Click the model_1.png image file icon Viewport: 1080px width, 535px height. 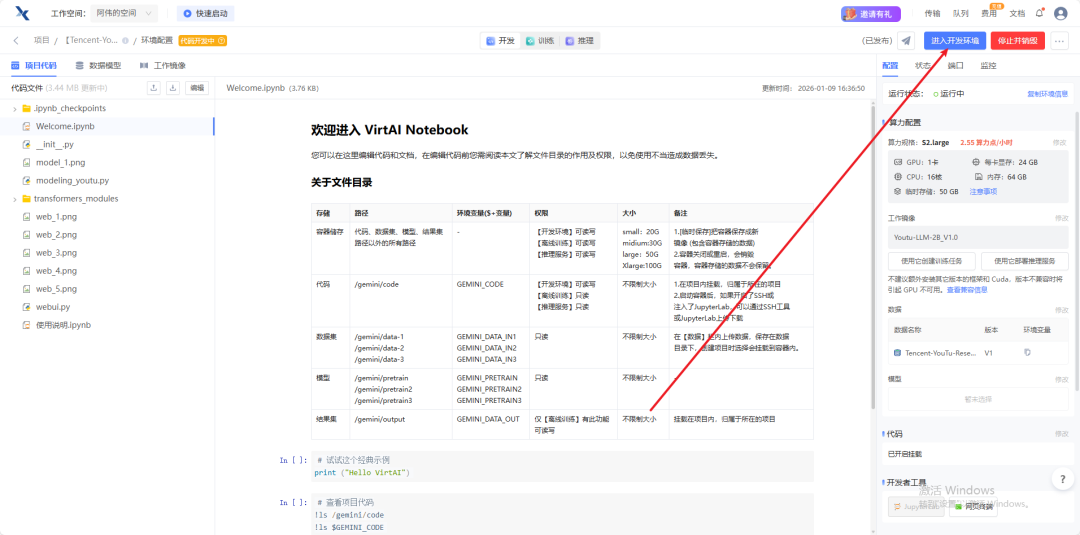click(x=26, y=162)
